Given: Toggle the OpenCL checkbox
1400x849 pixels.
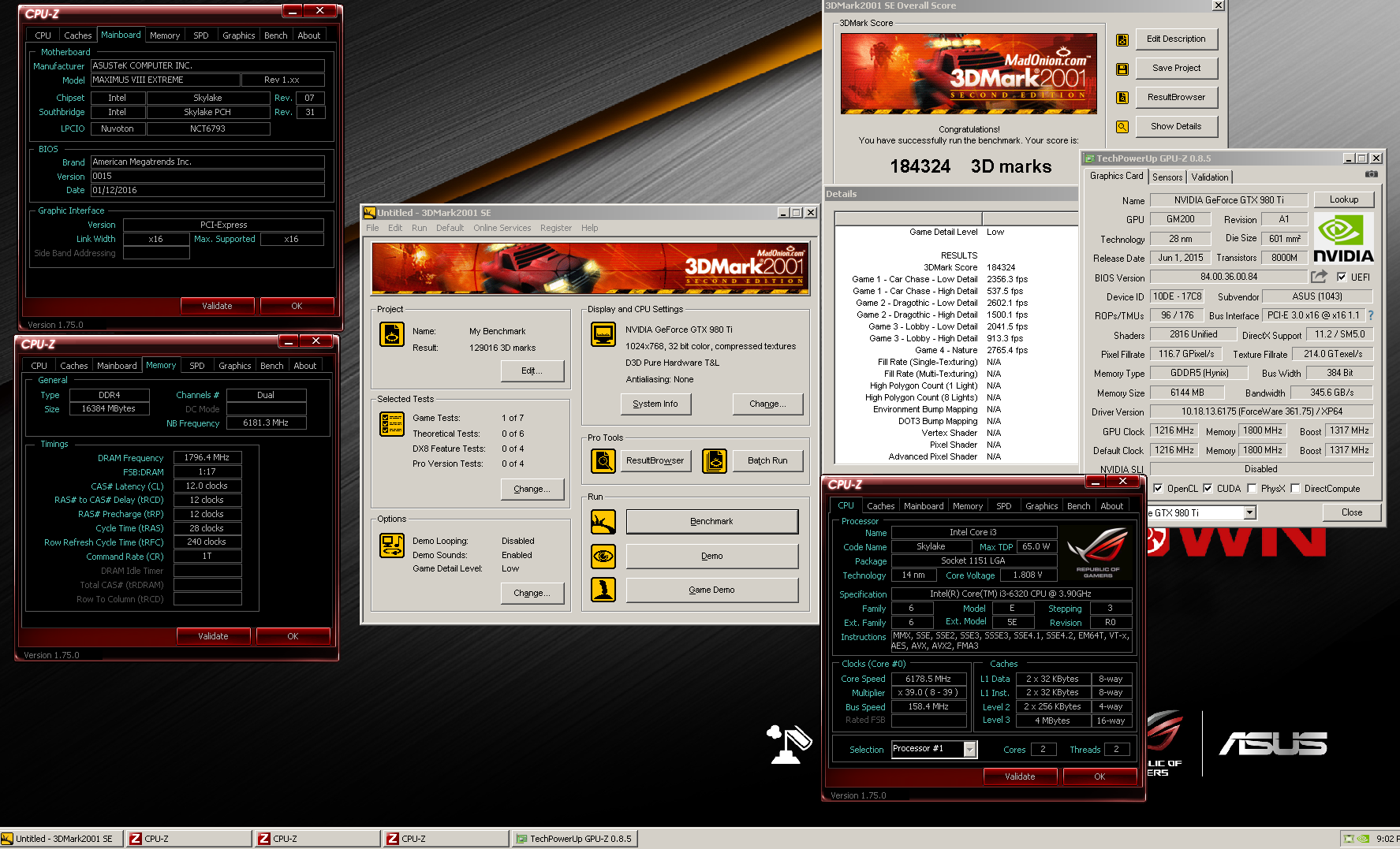Looking at the screenshot, I should [1158, 489].
